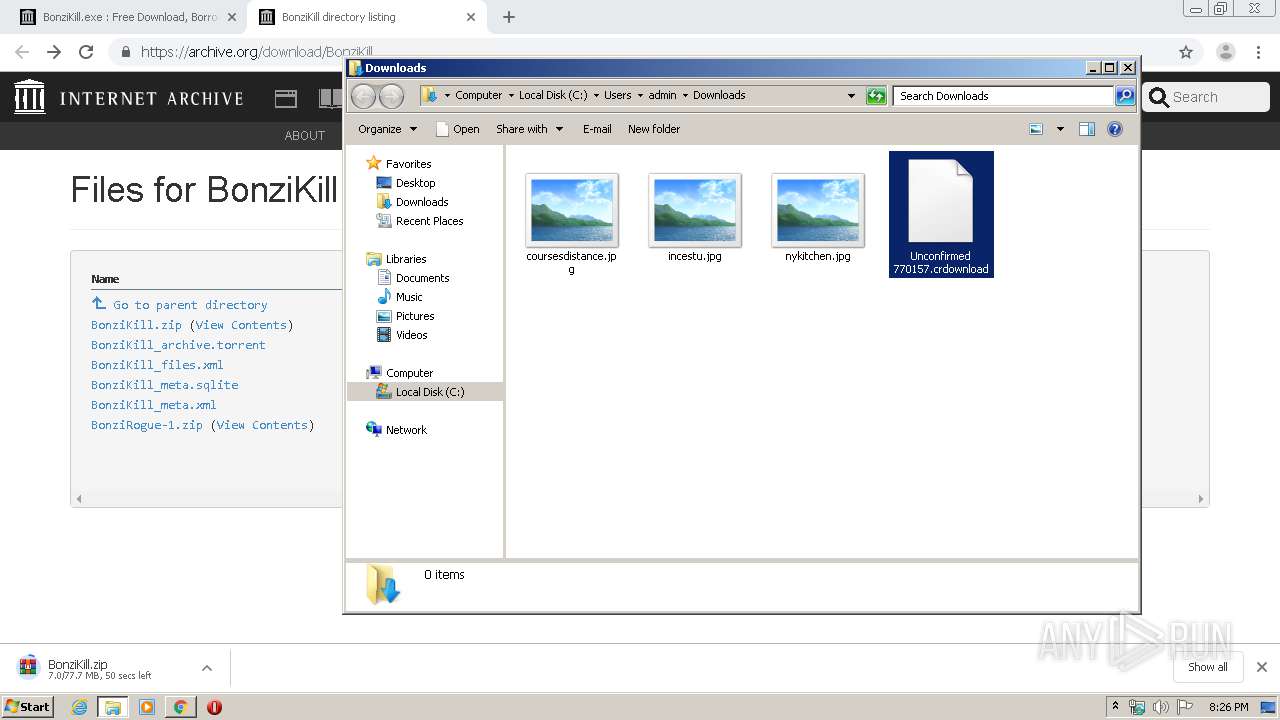Click the search magnifier in Explorer
Image resolution: width=1280 pixels, height=720 pixels.
coord(1125,96)
